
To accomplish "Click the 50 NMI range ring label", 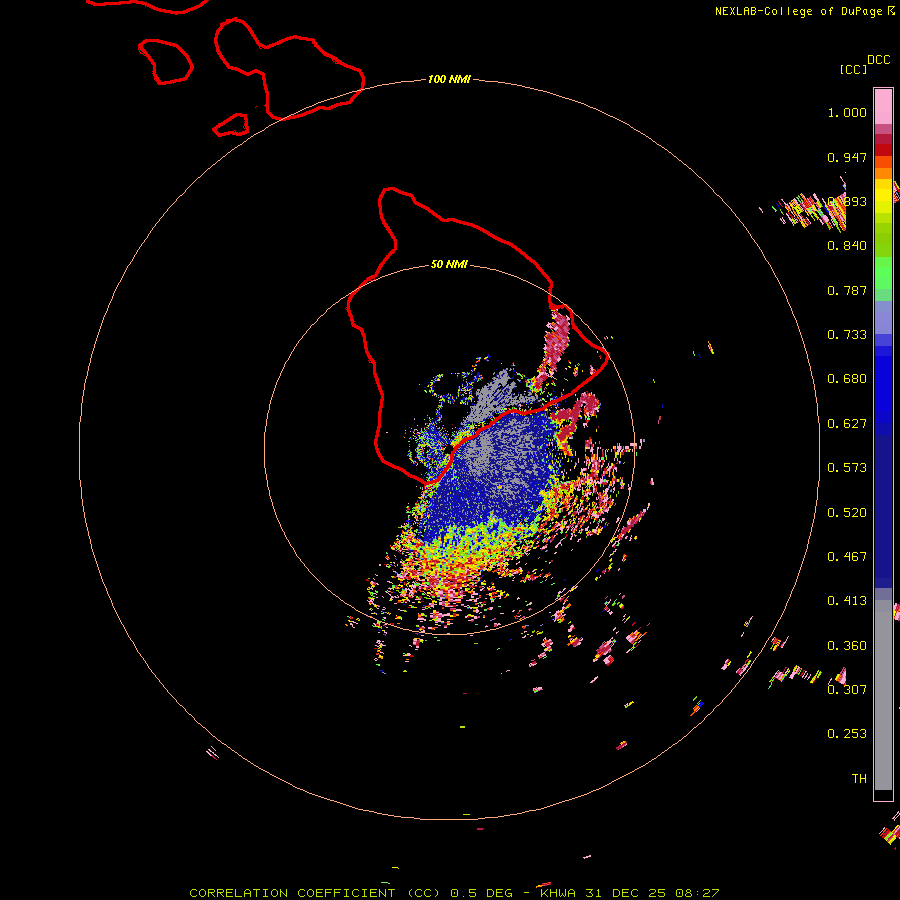I will coord(449,264).
